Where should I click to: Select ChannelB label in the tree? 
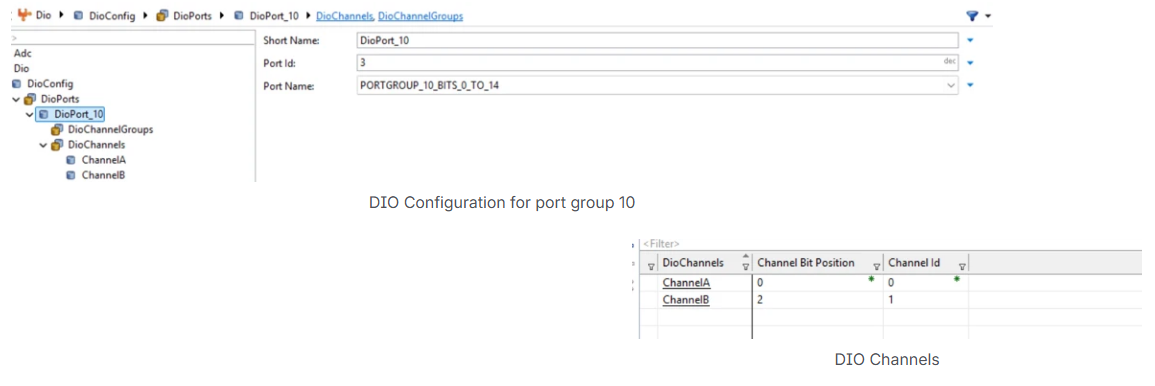(103, 175)
